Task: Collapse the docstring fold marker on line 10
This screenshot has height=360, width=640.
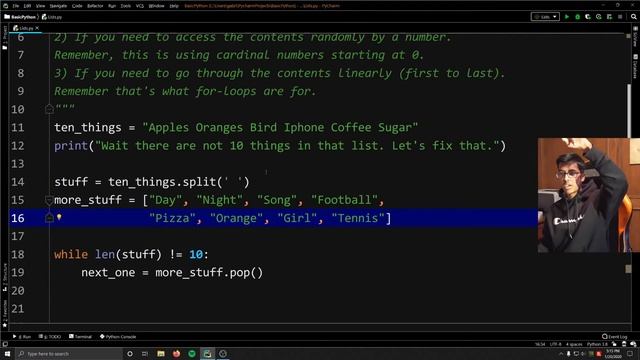Action: pyautogui.click(x=49, y=109)
